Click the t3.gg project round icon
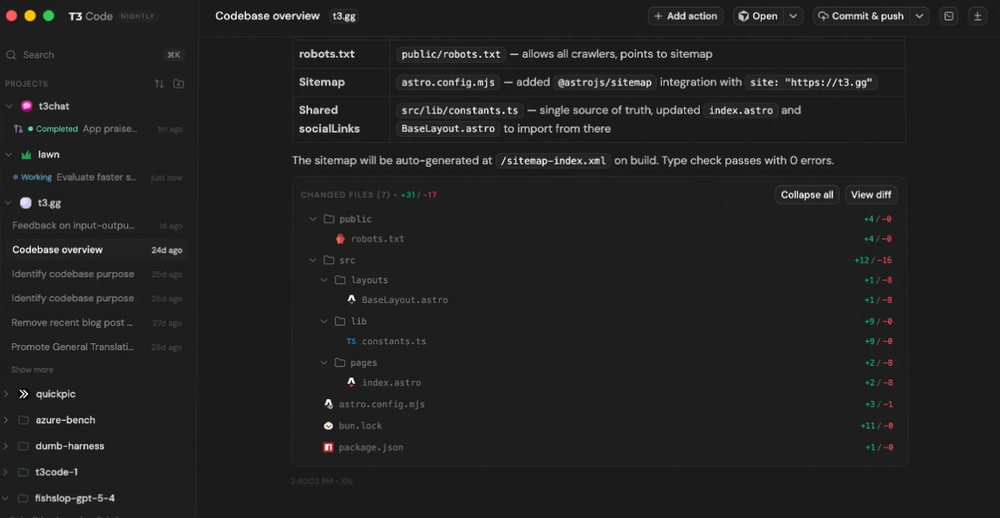Image resolution: width=1000 pixels, height=518 pixels. pos(26,203)
